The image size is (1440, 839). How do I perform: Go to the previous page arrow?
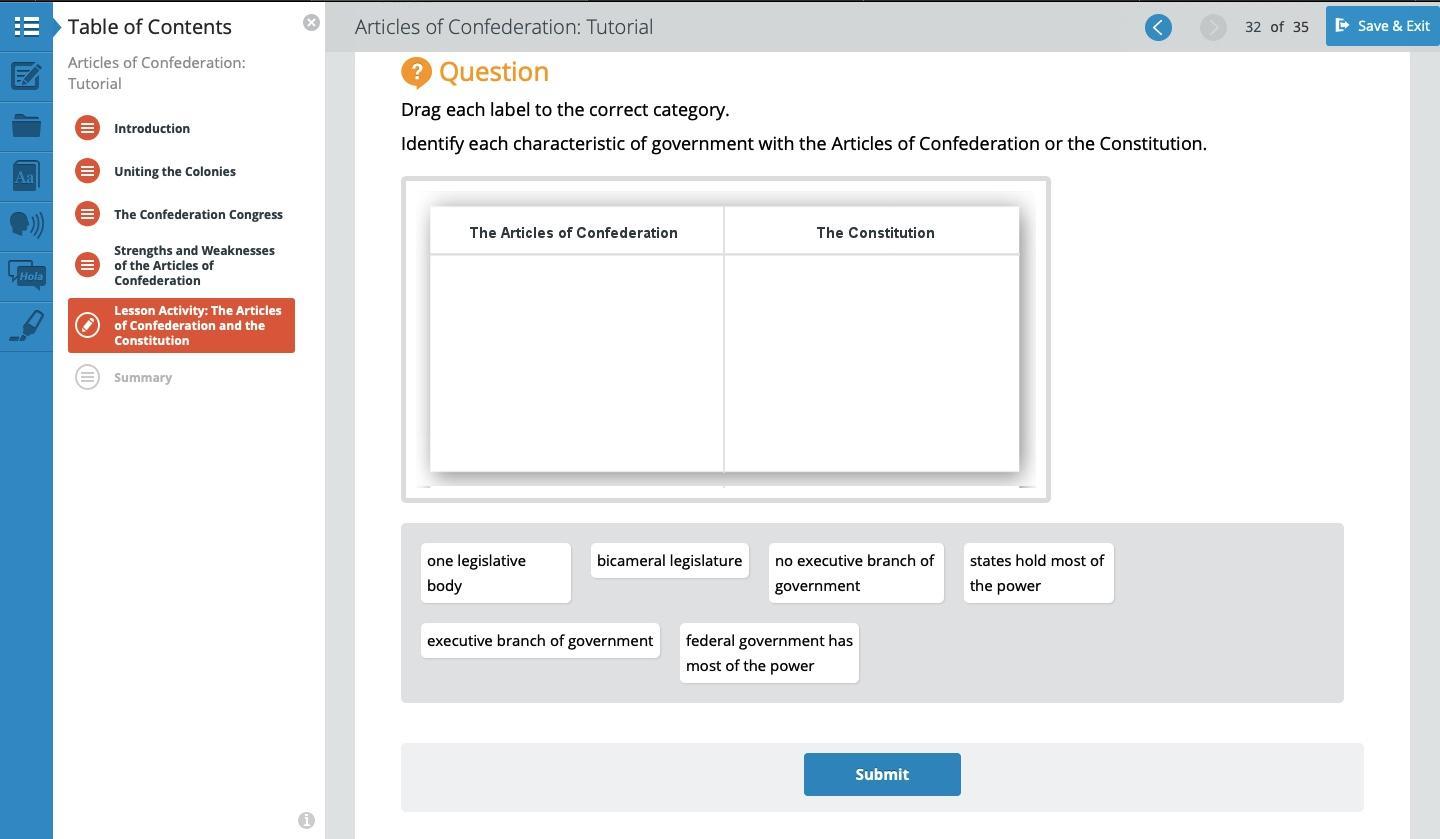[1158, 27]
